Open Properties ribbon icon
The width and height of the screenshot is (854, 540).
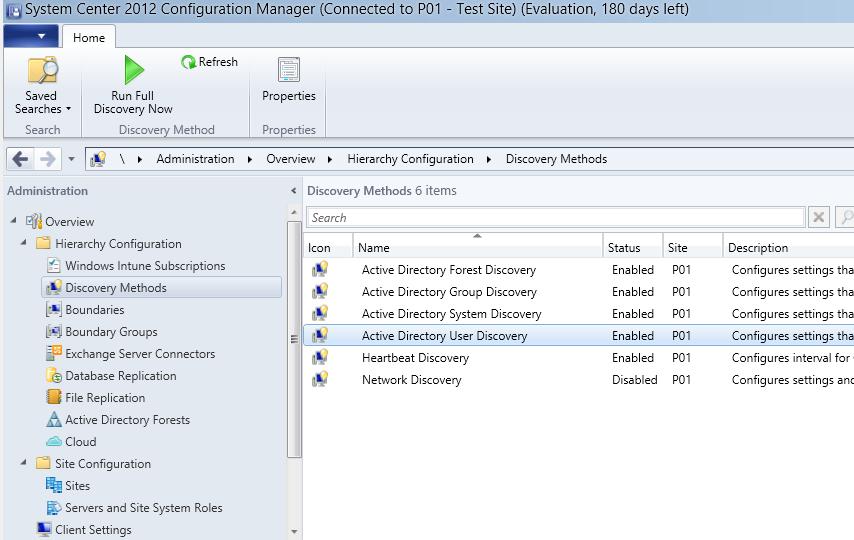tap(289, 70)
